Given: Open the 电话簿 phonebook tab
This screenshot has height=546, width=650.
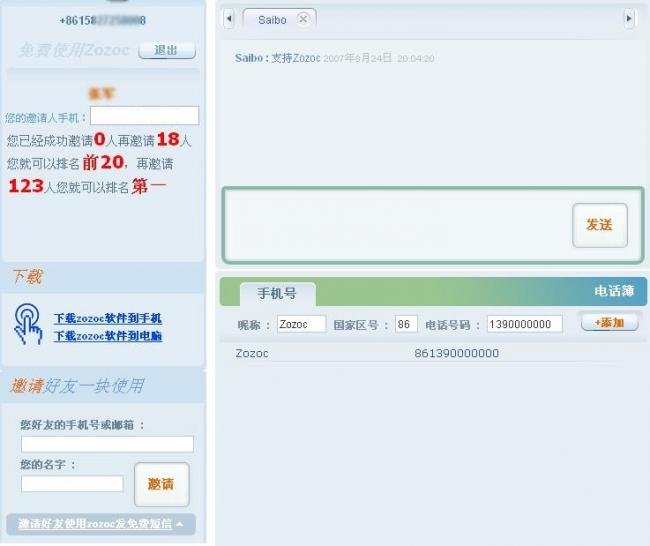Looking at the screenshot, I should point(614,291).
